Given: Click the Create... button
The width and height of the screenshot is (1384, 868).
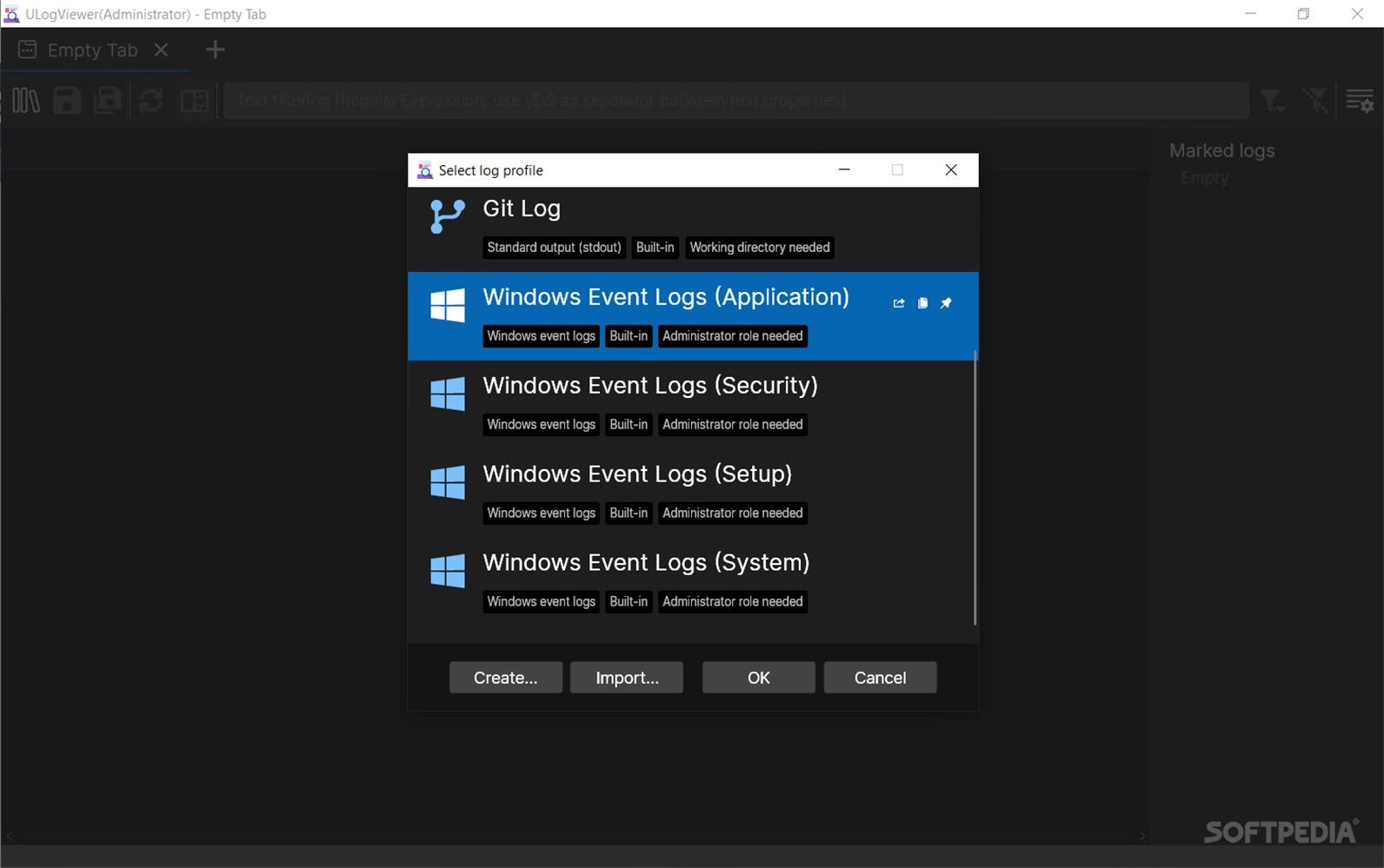Looking at the screenshot, I should point(506,678).
